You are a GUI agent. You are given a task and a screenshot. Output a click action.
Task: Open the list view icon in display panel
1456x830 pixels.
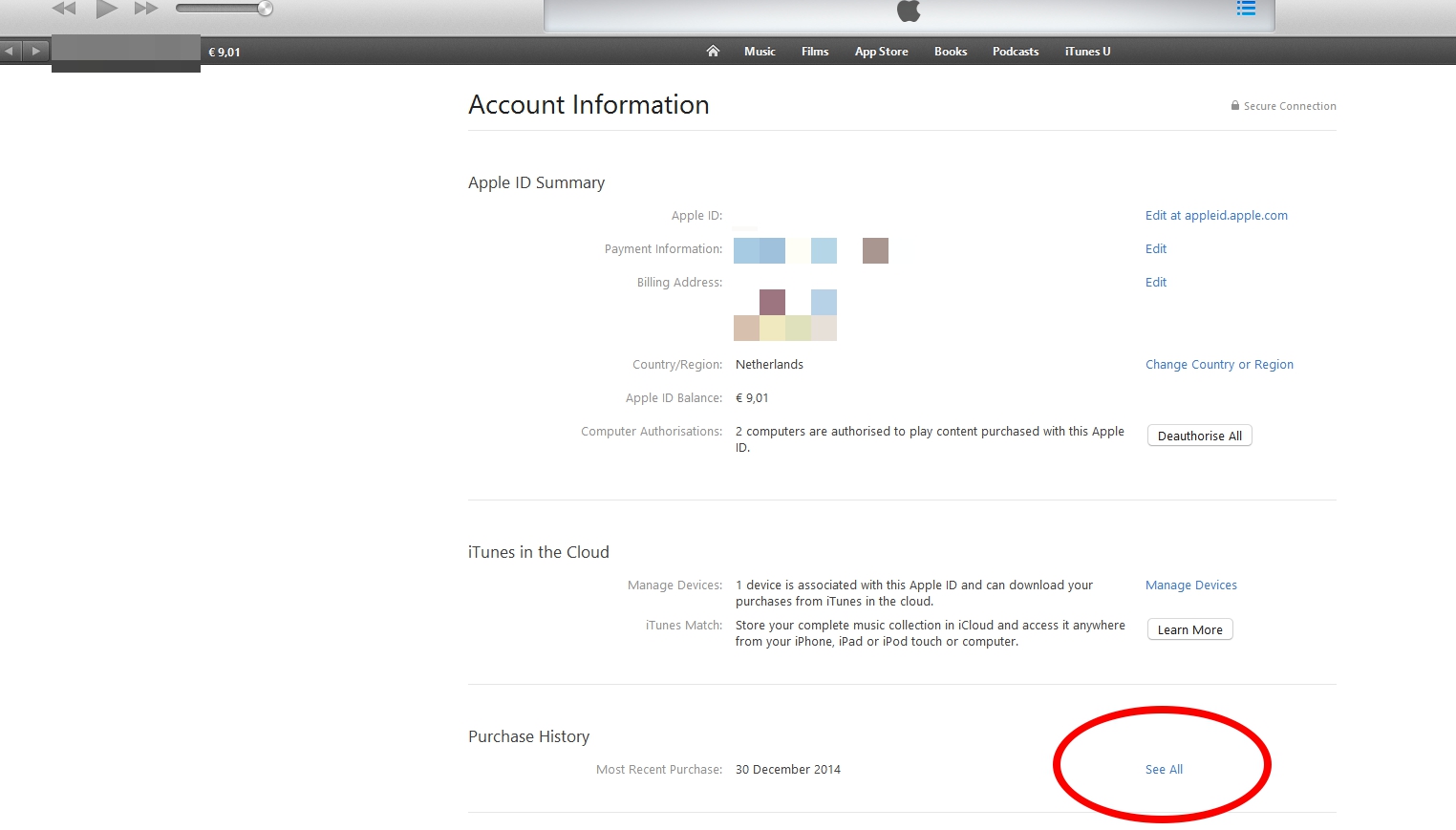click(1246, 9)
